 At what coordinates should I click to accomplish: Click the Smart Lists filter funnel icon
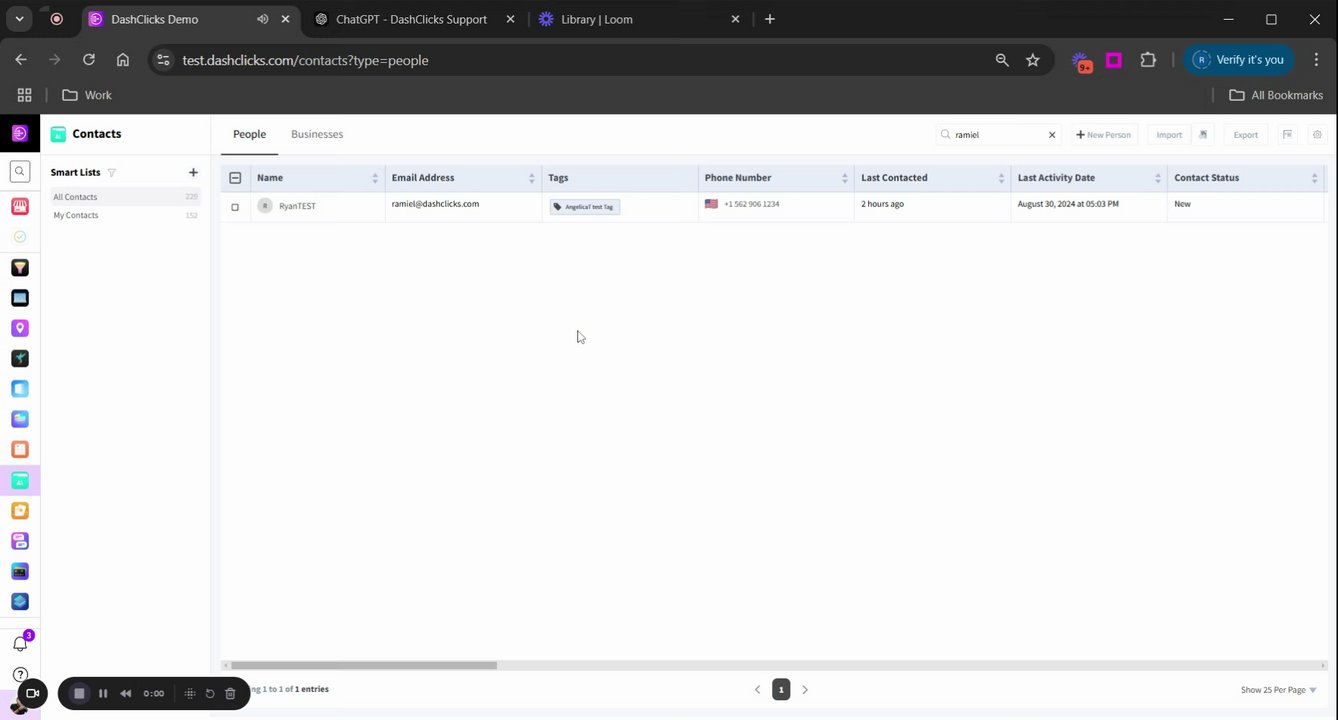click(112, 173)
